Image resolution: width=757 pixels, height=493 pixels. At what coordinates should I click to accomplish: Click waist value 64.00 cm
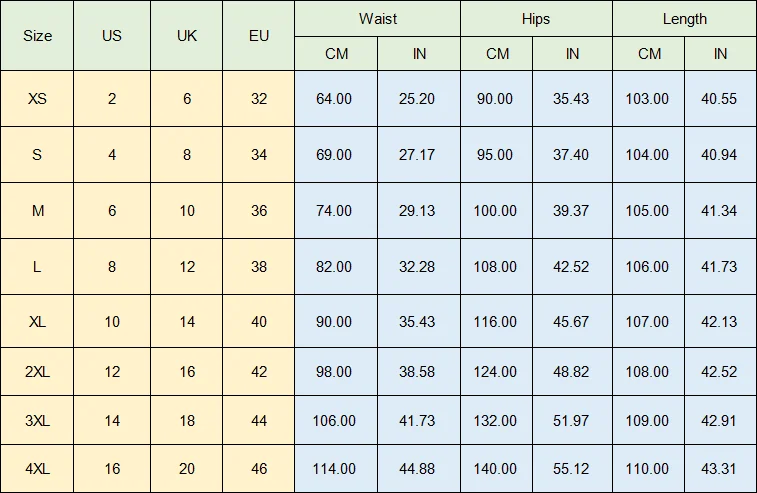(x=334, y=99)
